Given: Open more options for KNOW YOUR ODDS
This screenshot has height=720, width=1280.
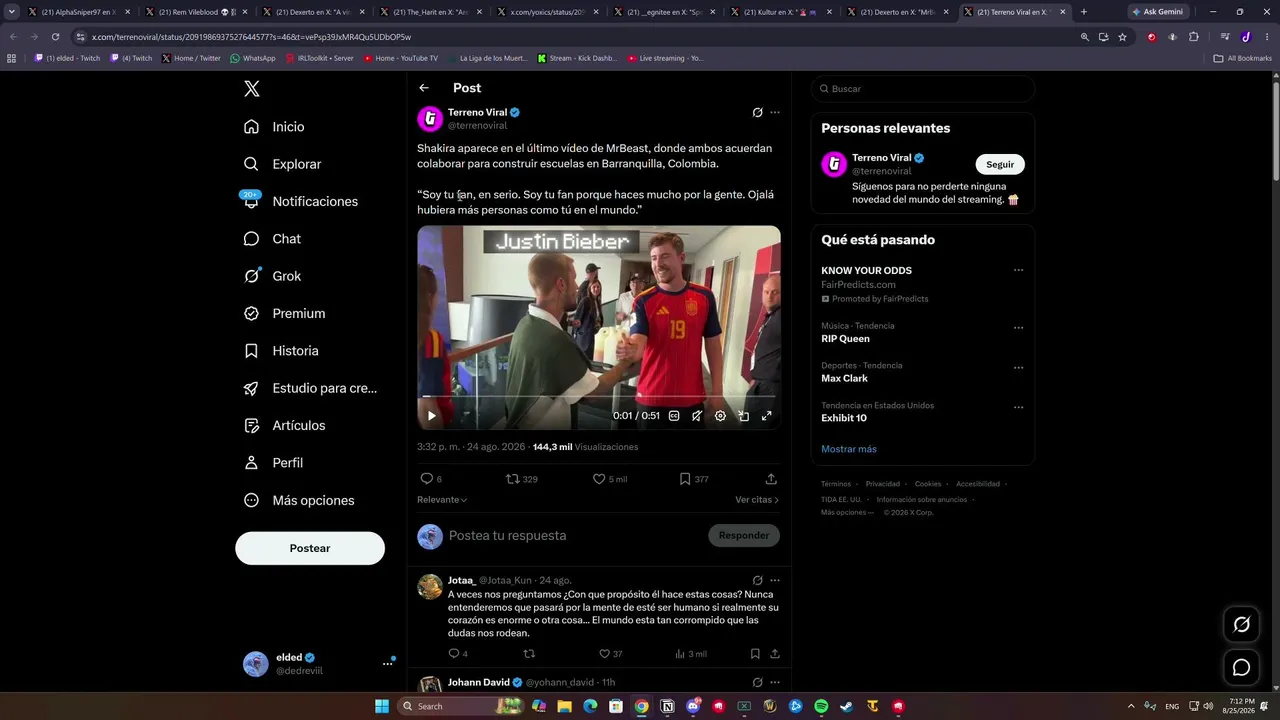Looking at the screenshot, I should (x=1018, y=271).
